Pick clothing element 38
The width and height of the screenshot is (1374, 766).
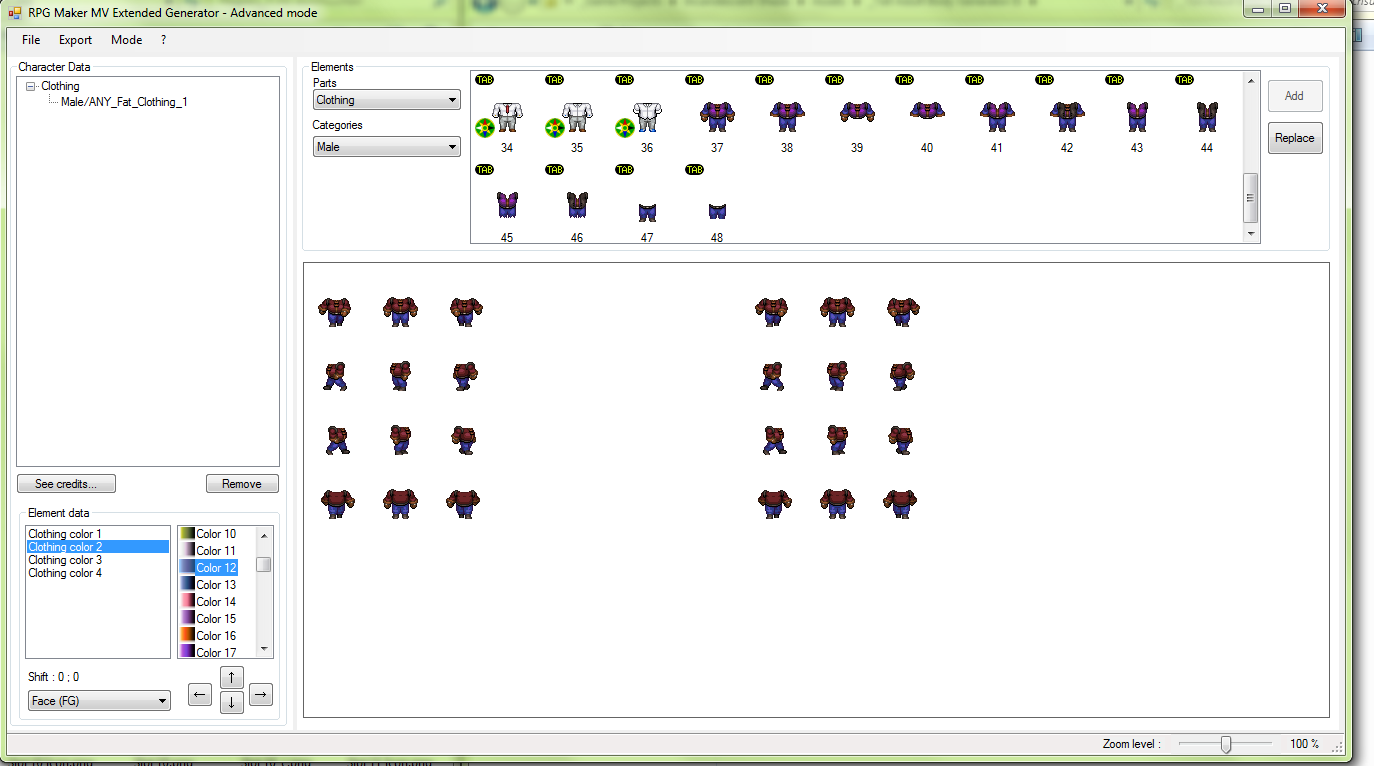pos(787,116)
